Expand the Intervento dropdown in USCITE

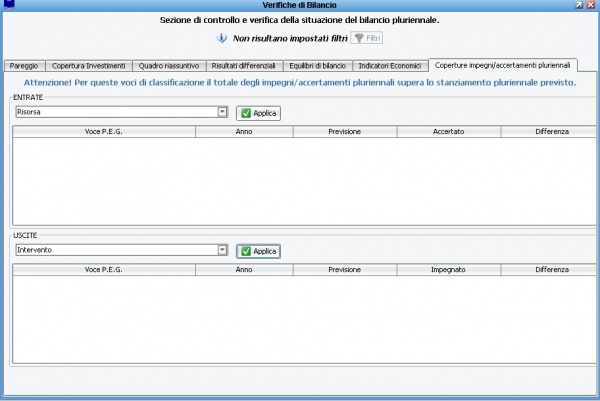pyautogui.click(x=222, y=250)
